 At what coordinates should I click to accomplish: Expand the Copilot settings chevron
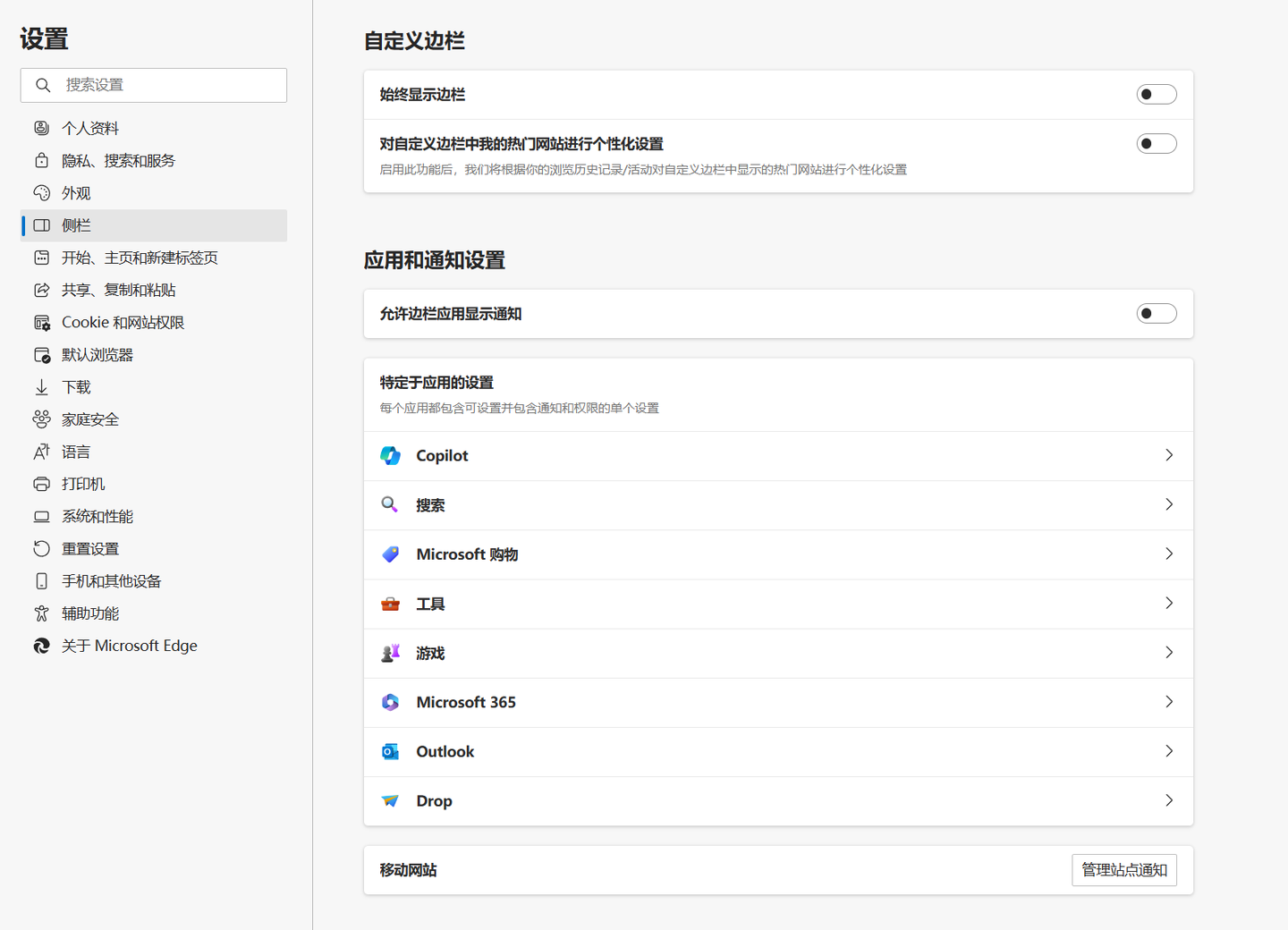(1168, 455)
